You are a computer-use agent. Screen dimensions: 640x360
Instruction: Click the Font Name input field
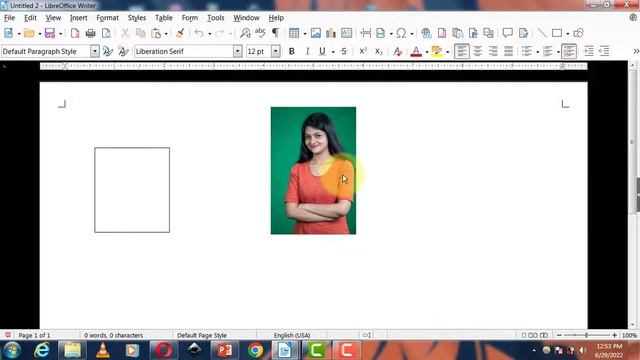184,51
